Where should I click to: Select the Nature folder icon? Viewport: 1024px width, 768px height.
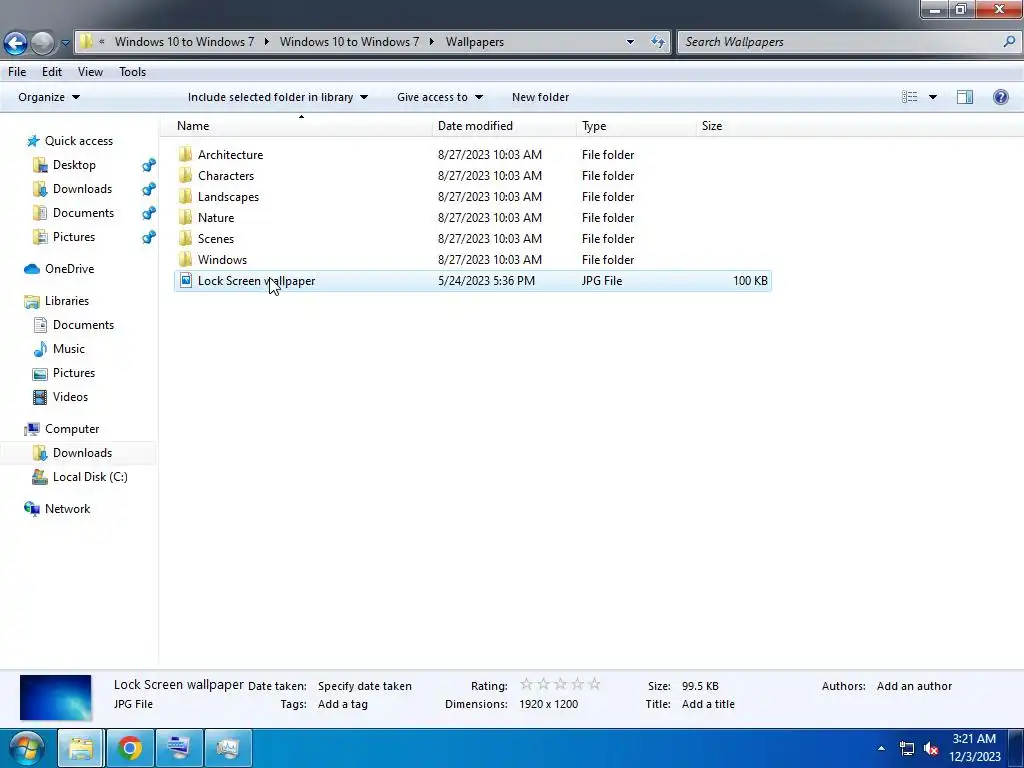pos(185,217)
